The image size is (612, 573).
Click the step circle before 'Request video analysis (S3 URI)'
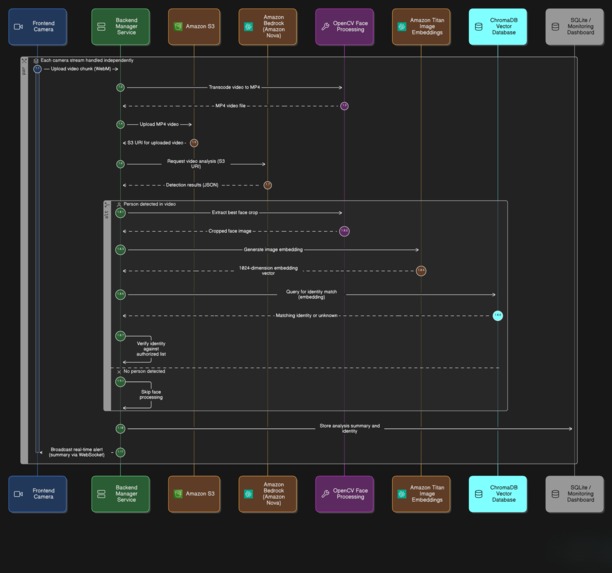(x=120, y=164)
